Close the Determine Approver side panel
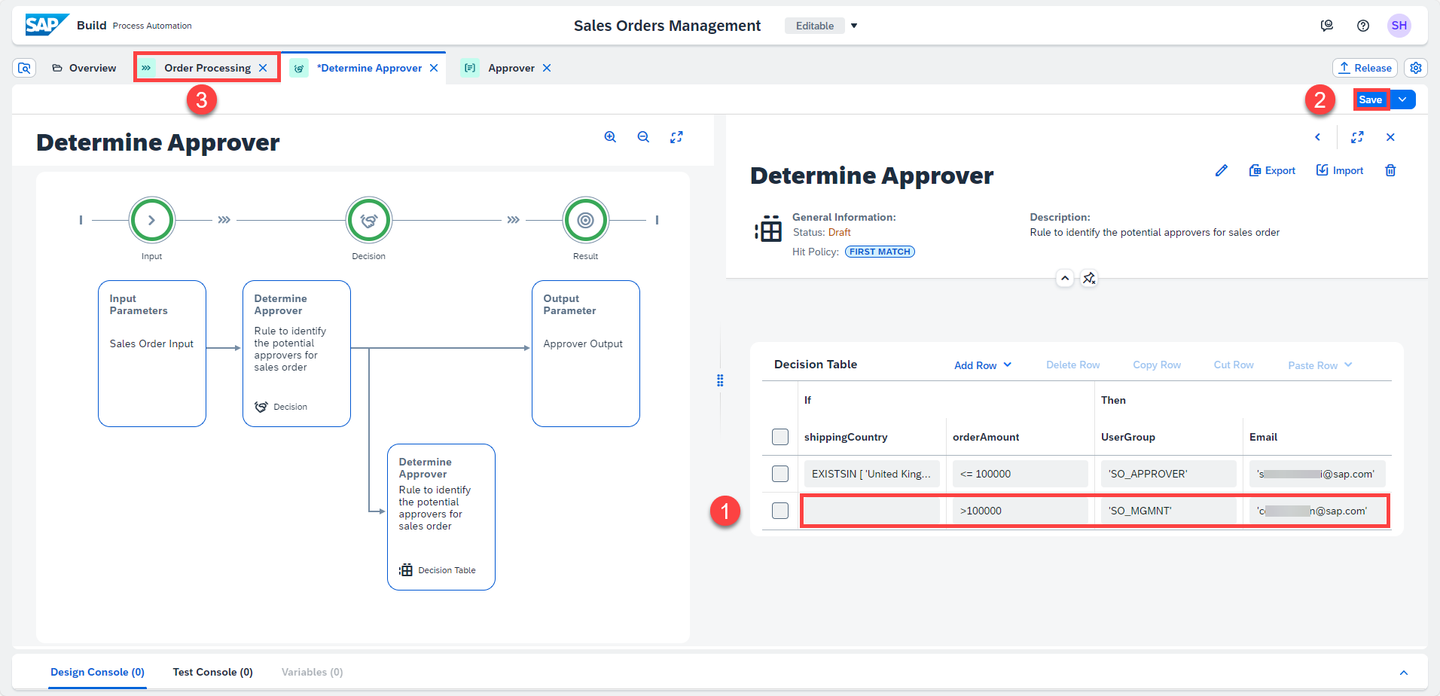Screen dimensions: 1440x696 pyautogui.click(x=1390, y=137)
